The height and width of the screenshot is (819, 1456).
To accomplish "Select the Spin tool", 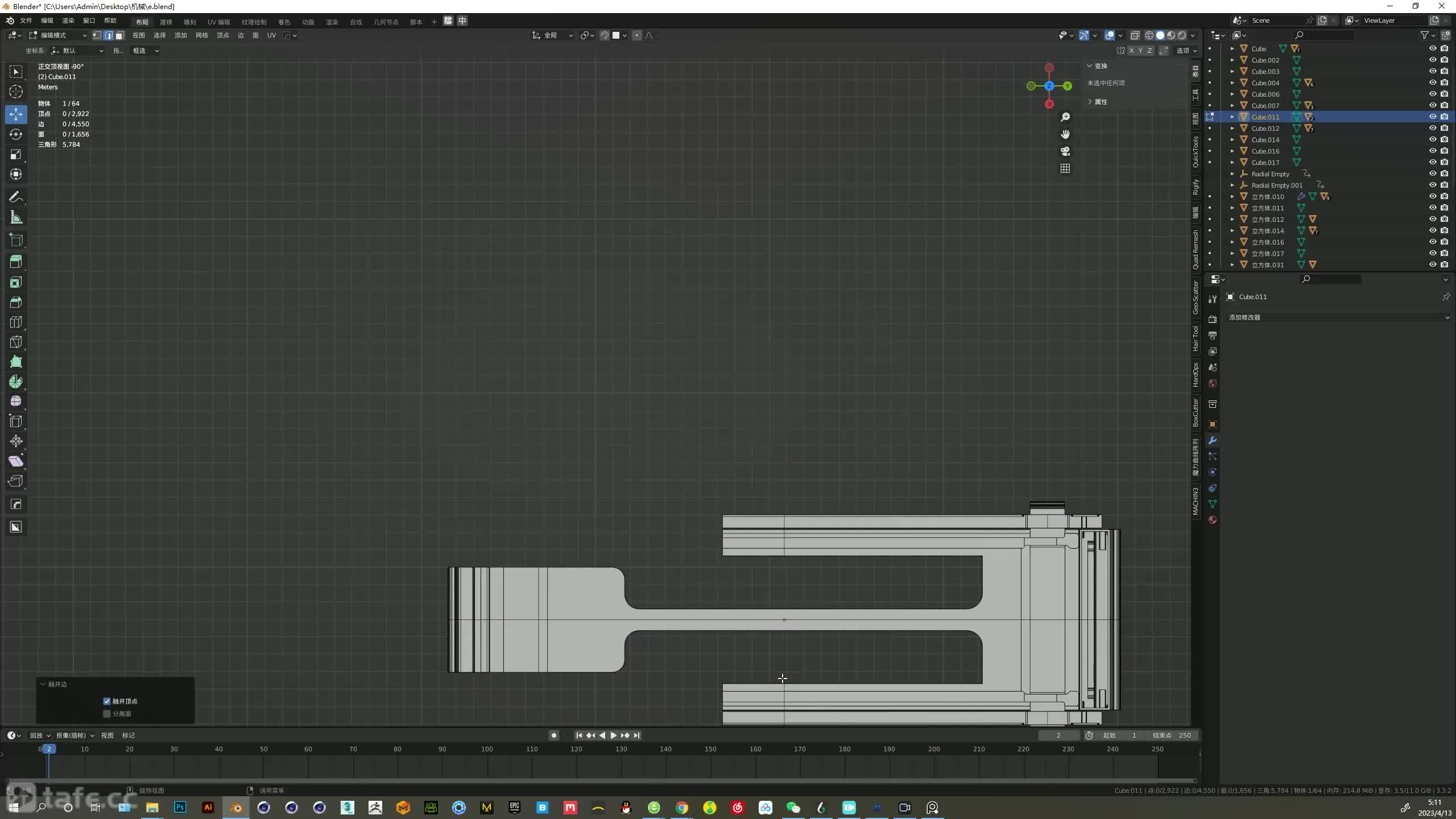I will [16, 382].
